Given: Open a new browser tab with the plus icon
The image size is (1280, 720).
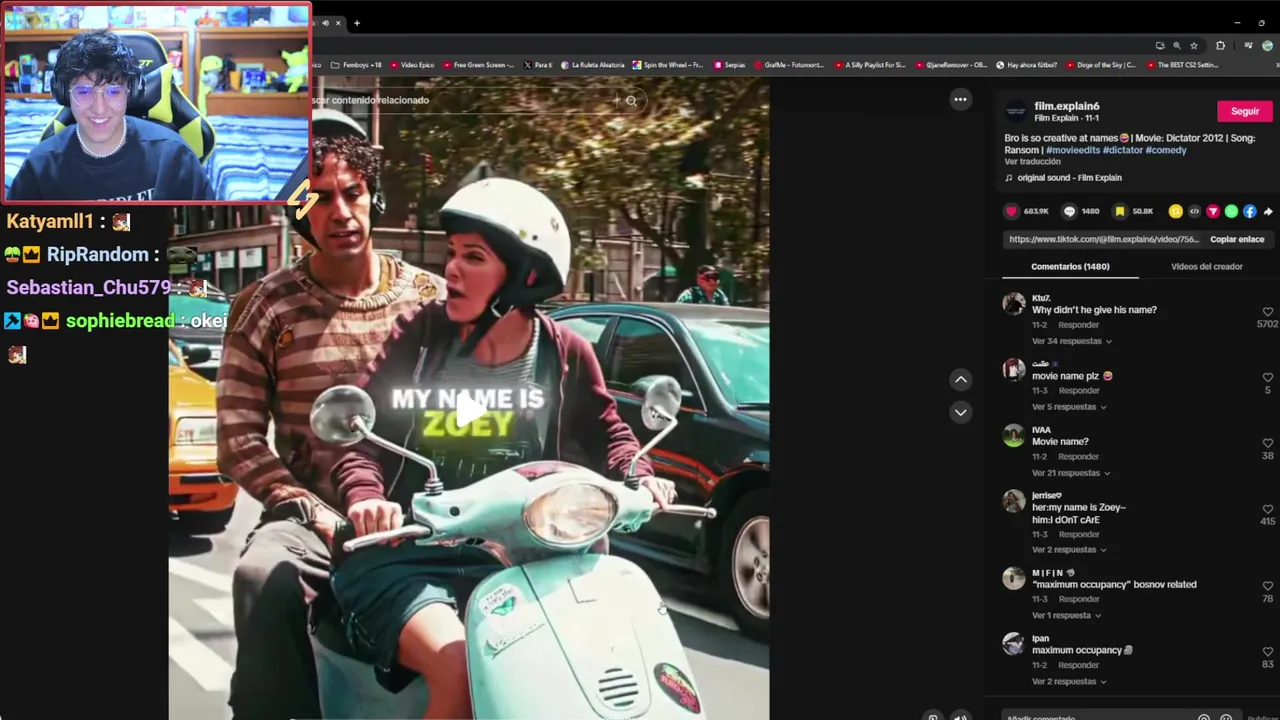Looking at the screenshot, I should [356, 23].
